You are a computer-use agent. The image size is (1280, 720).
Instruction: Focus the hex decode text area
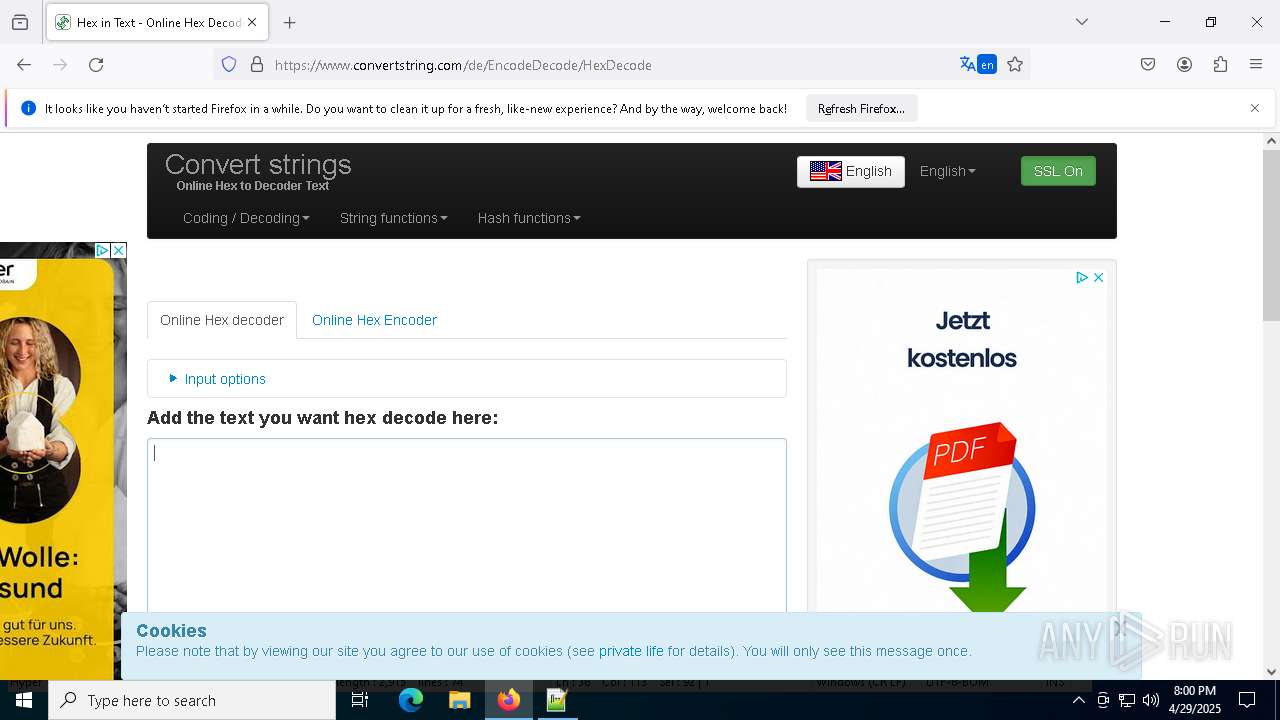click(x=467, y=526)
